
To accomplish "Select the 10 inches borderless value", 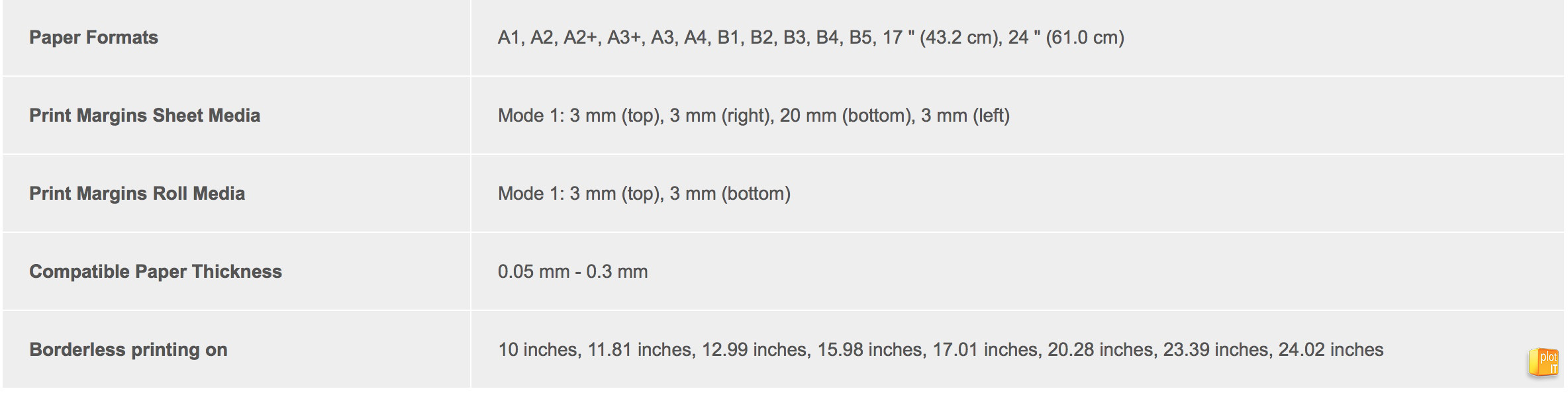I will [x=538, y=350].
